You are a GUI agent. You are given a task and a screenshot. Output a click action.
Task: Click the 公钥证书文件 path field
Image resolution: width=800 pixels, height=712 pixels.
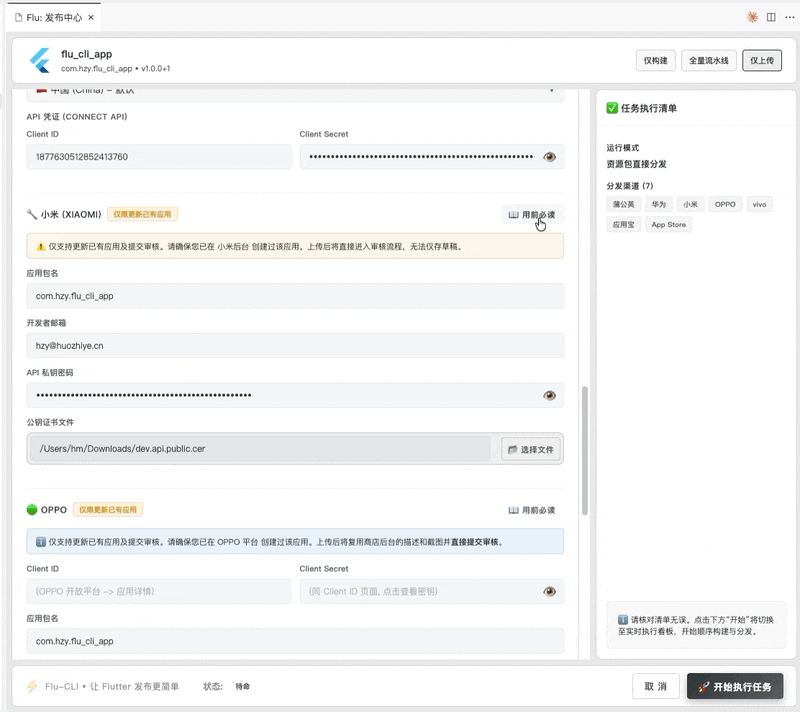coord(260,449)
